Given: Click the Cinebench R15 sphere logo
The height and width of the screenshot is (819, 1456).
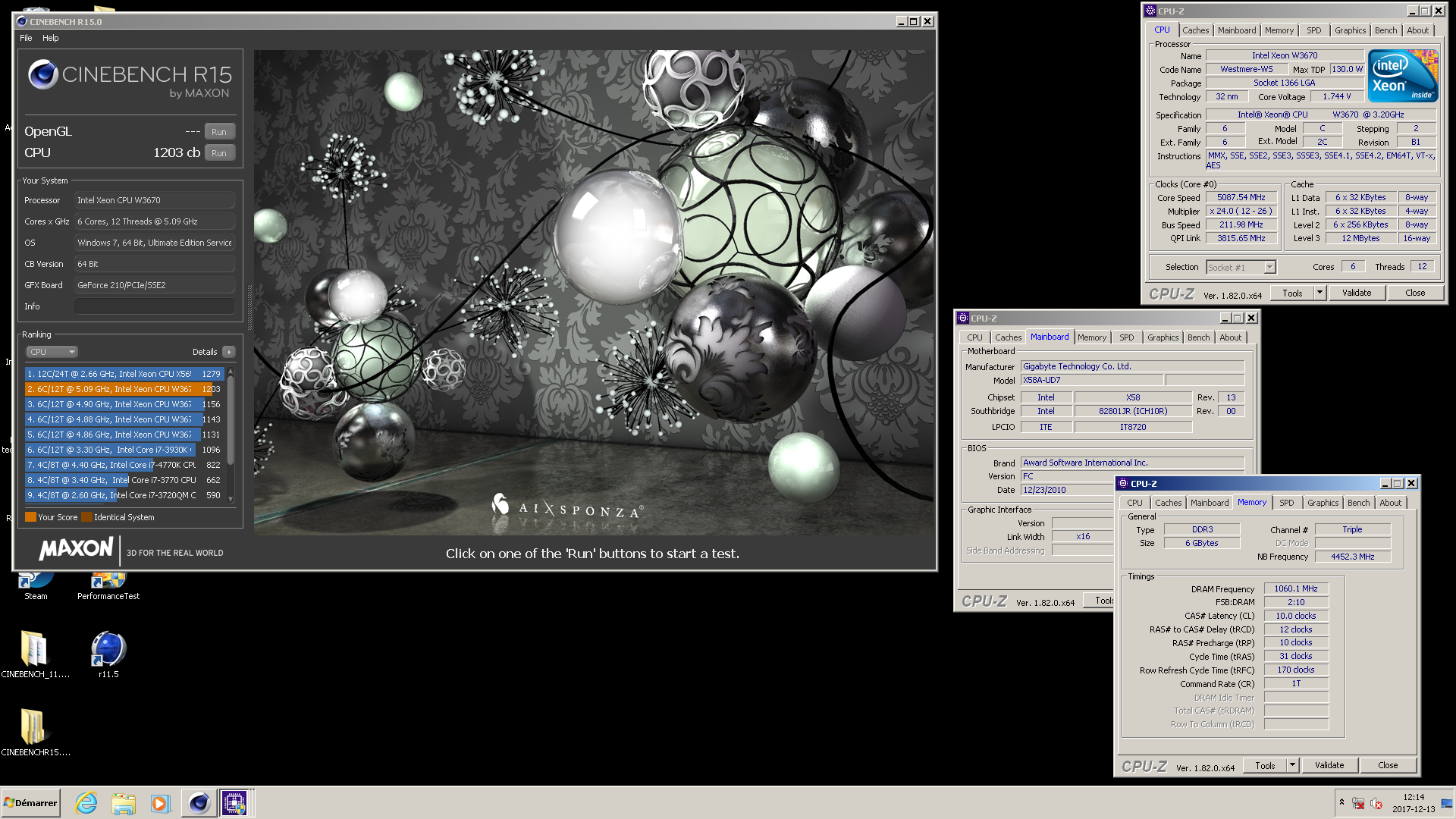Looking at the screenshot, I should [x=42, y=74].
